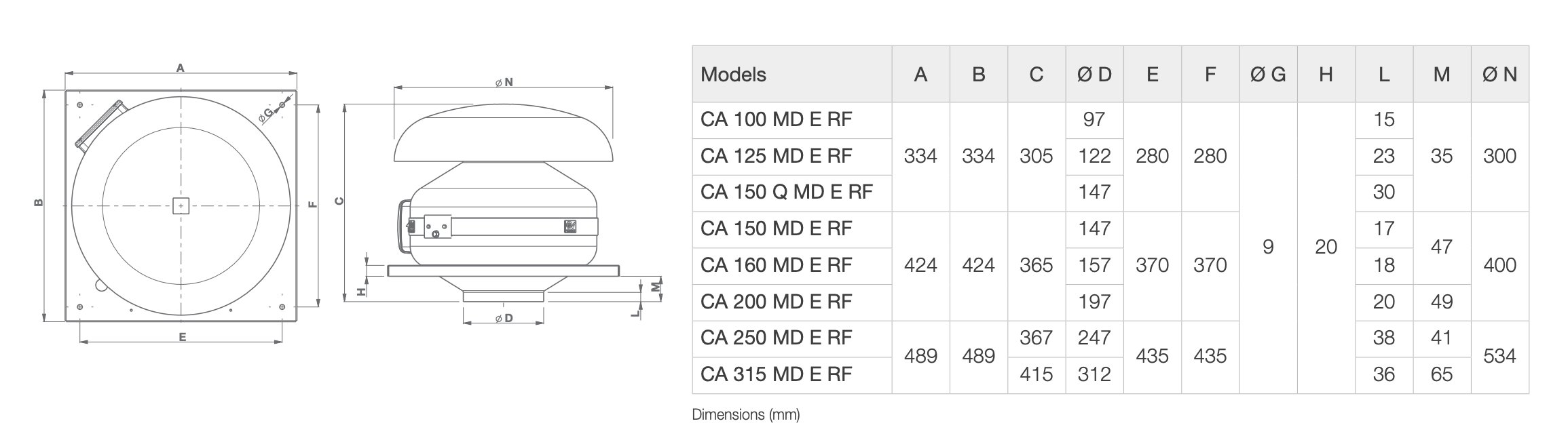Click the ØG hole label on drawing
Viewport: 1568px width, 438px height.
tap(266, 116)
